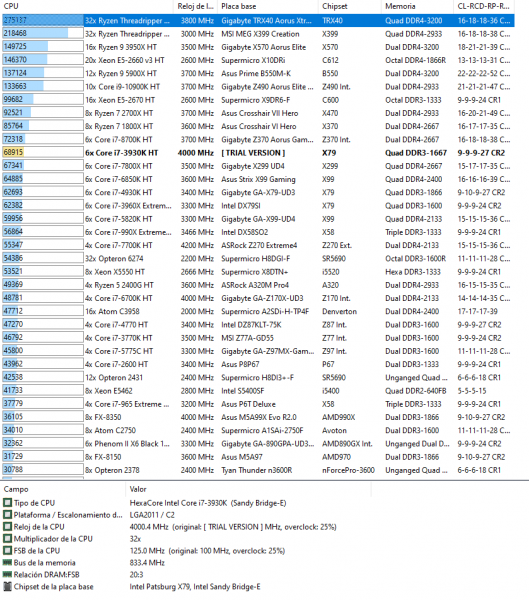
Task: Click the Valor column header
Action: coord(248,489)
